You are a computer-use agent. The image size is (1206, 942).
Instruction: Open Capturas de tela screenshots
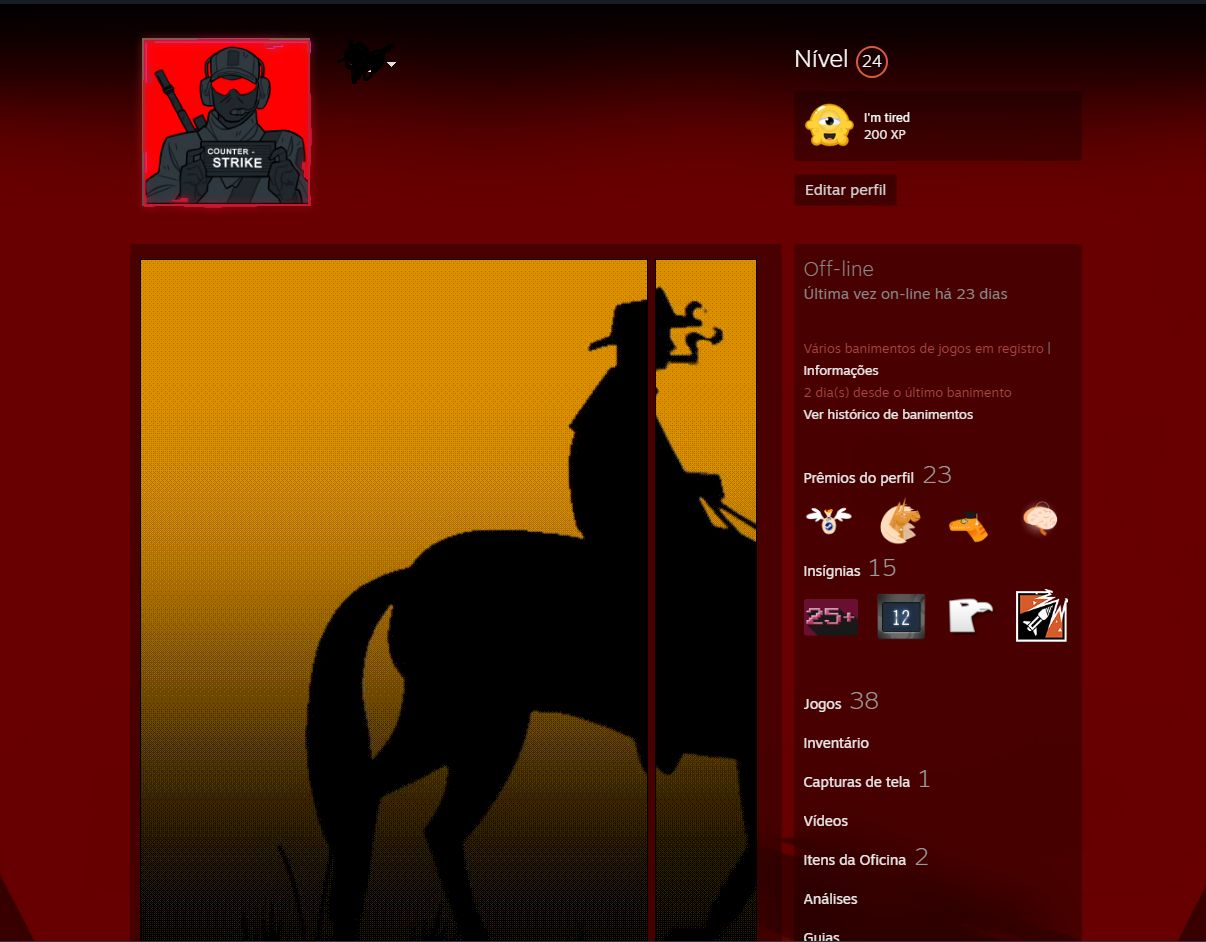[x=857, y=782]
